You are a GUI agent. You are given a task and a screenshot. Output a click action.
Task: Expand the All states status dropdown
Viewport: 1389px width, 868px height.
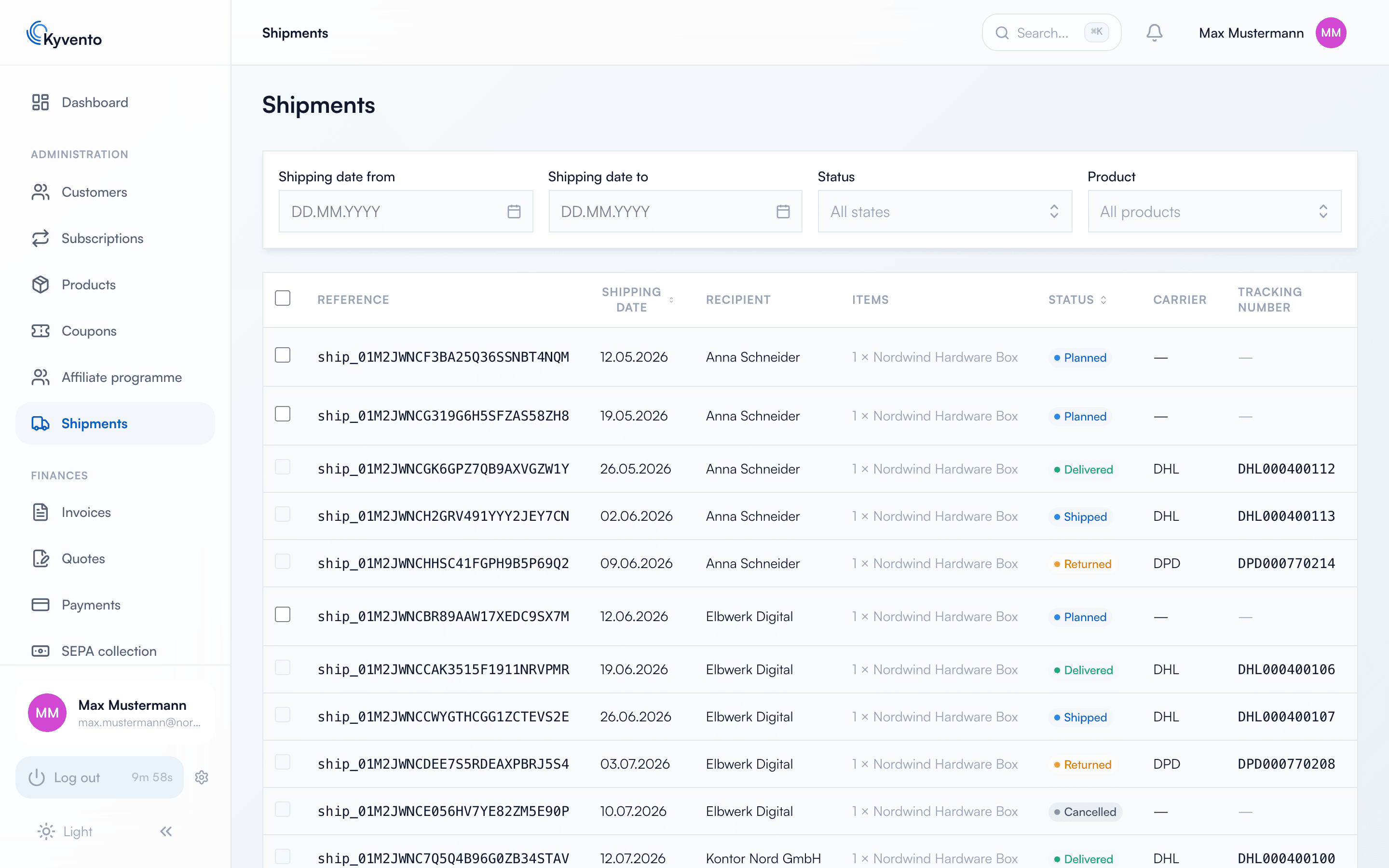click(x=945, y=211)
